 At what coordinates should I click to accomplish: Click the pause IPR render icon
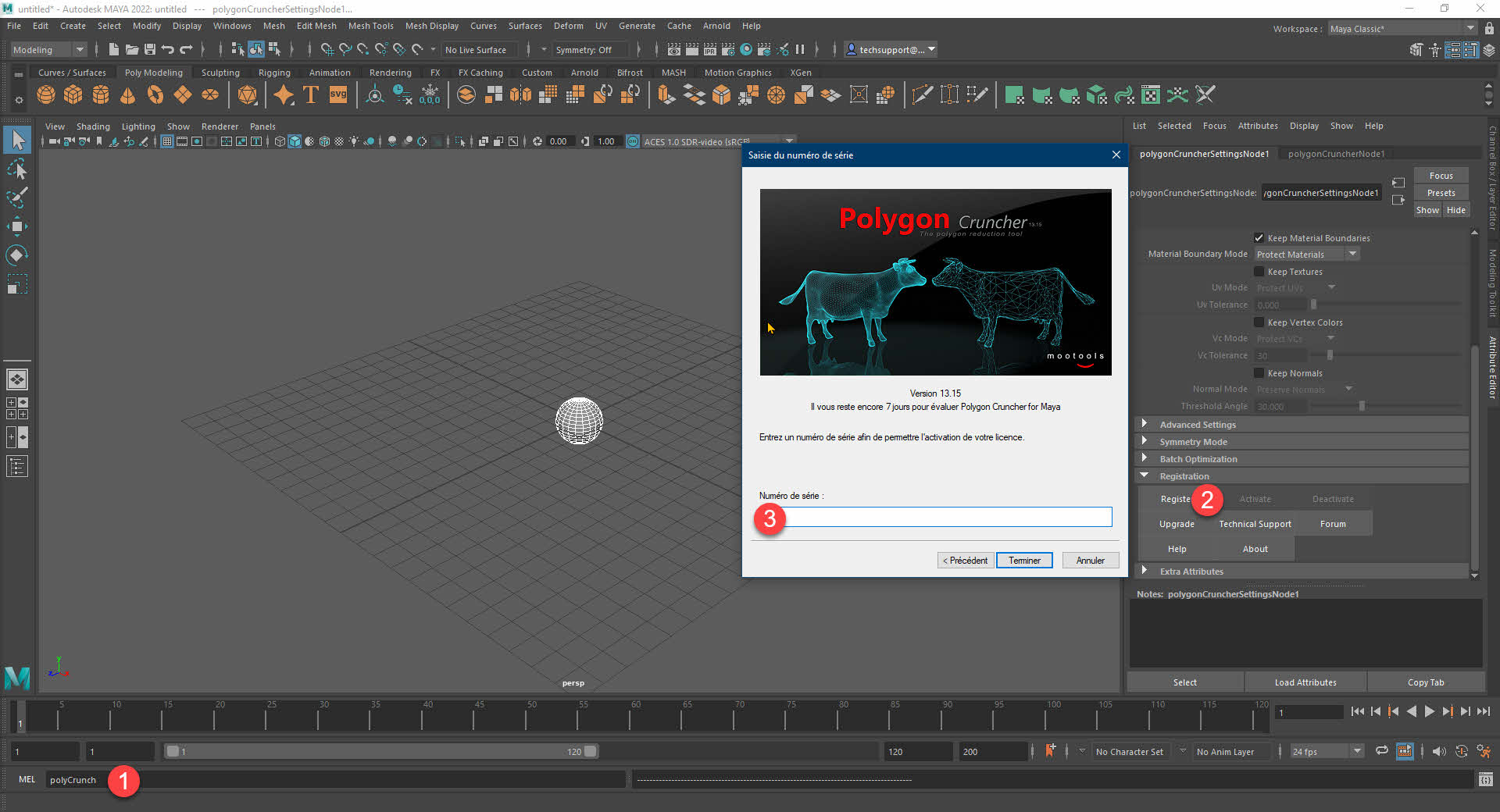click(x=800, y=49)
